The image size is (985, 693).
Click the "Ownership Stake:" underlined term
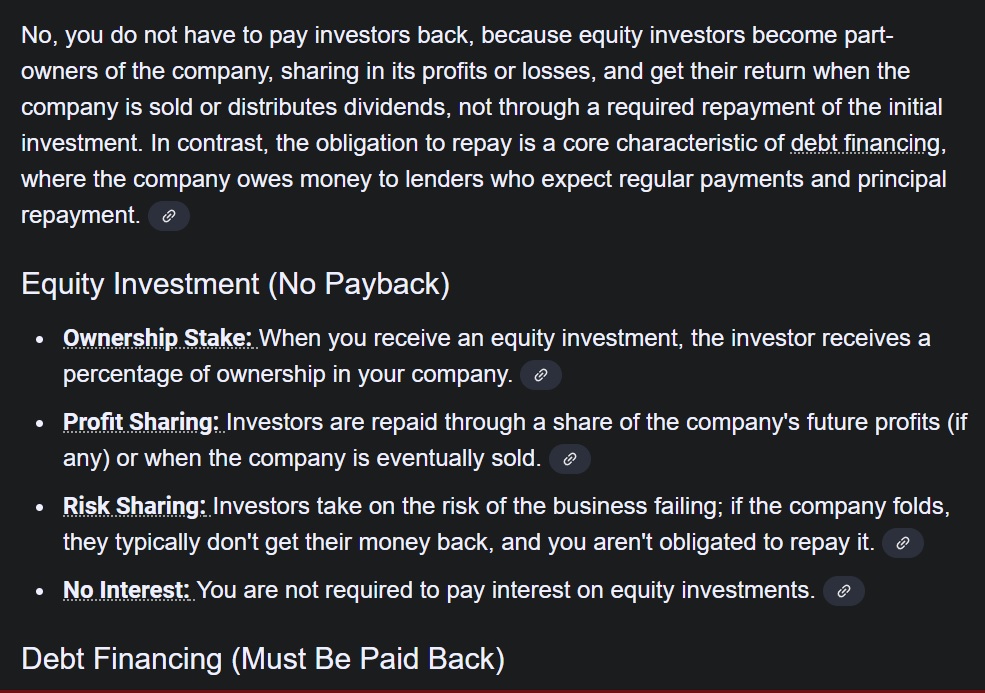pyautogui.click(x=160, y=338)
